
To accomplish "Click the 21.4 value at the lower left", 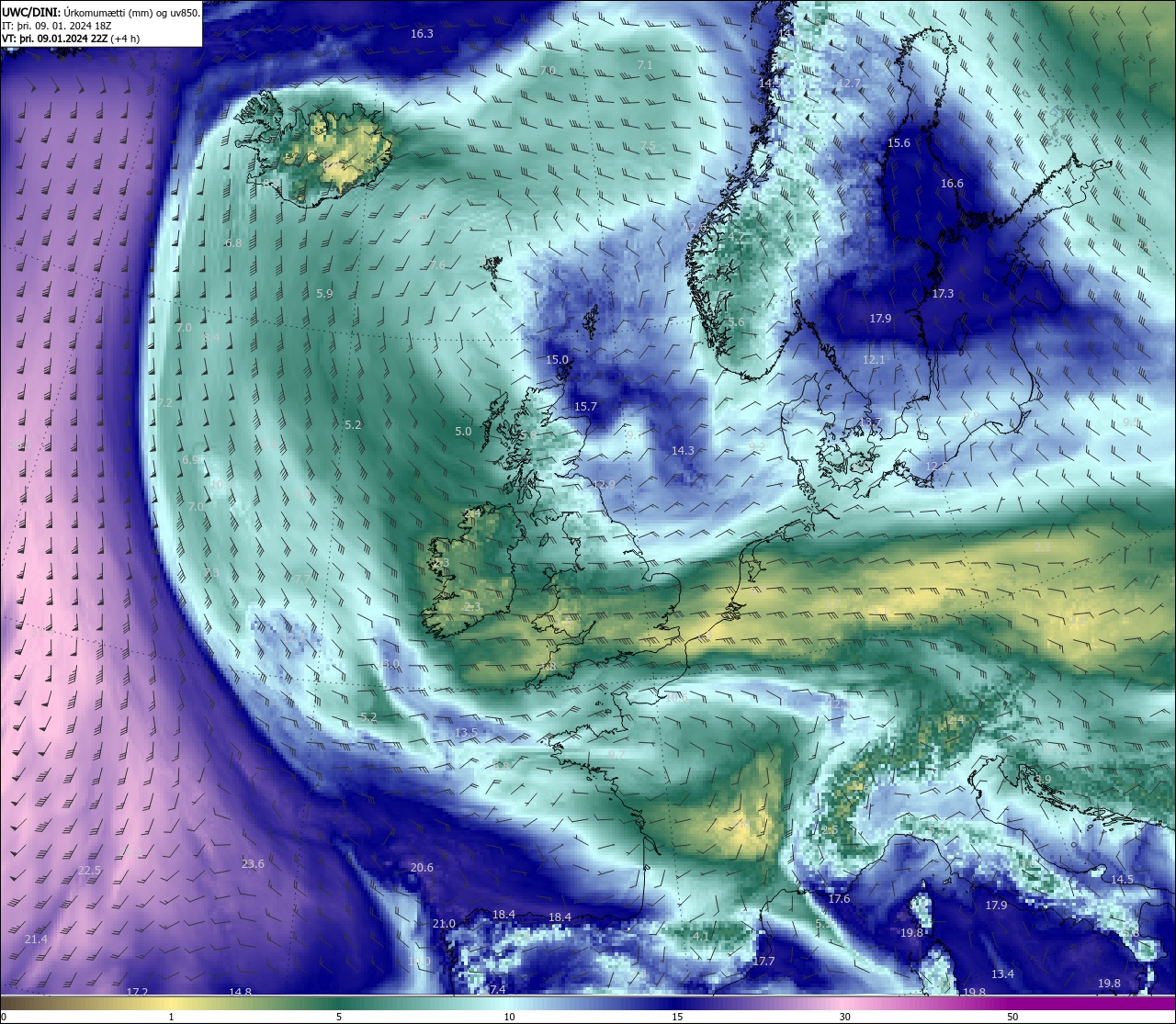I will pos(36,939).
